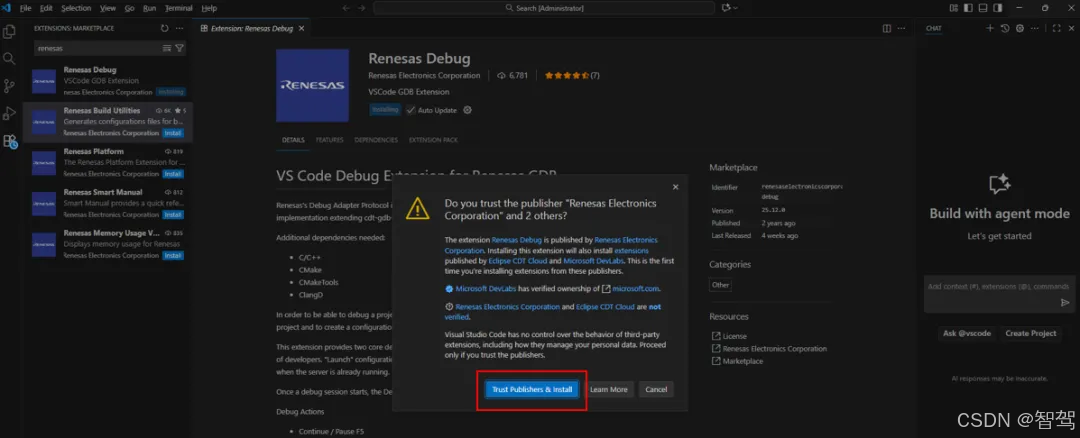The image size is (1080, 438).
Task: Click Trust Publishers & Install button
Action: (x=532, y=390)
